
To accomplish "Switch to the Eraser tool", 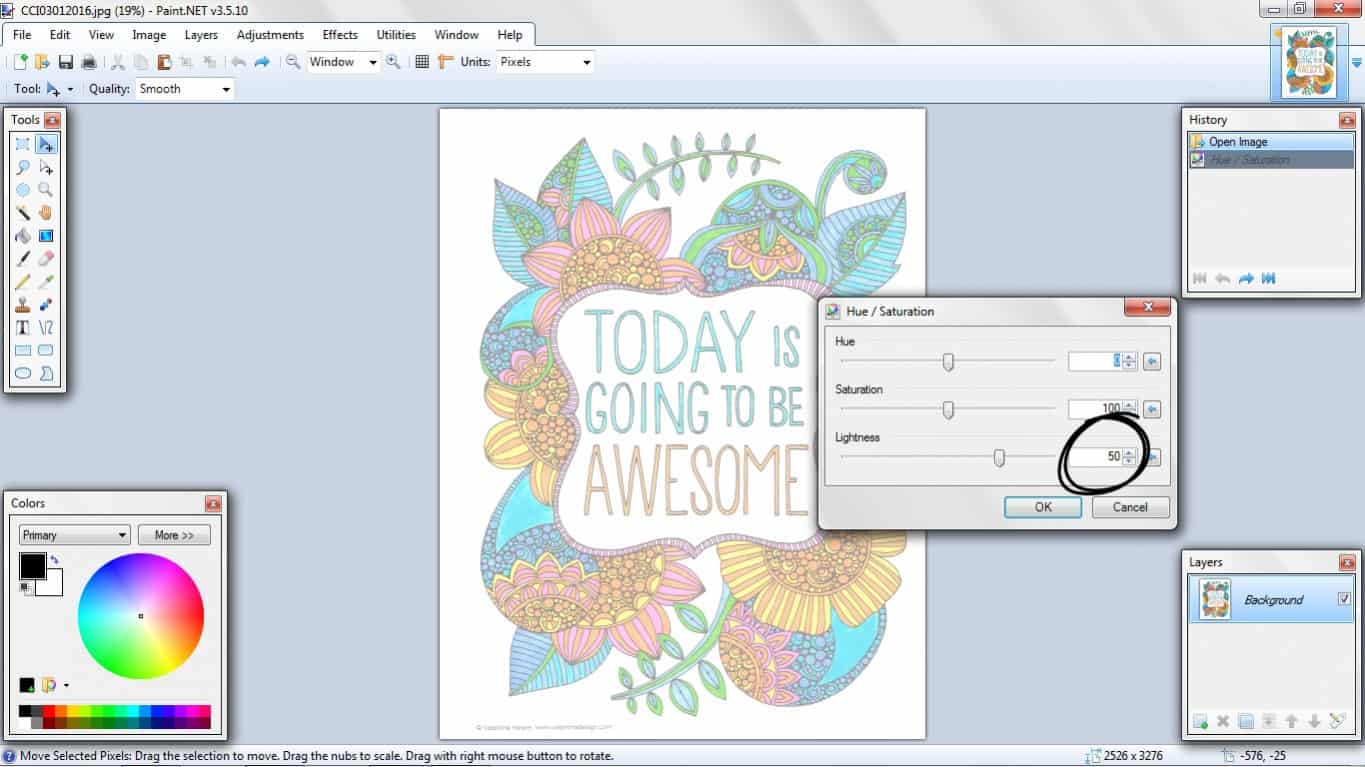I will coord(46,258).
